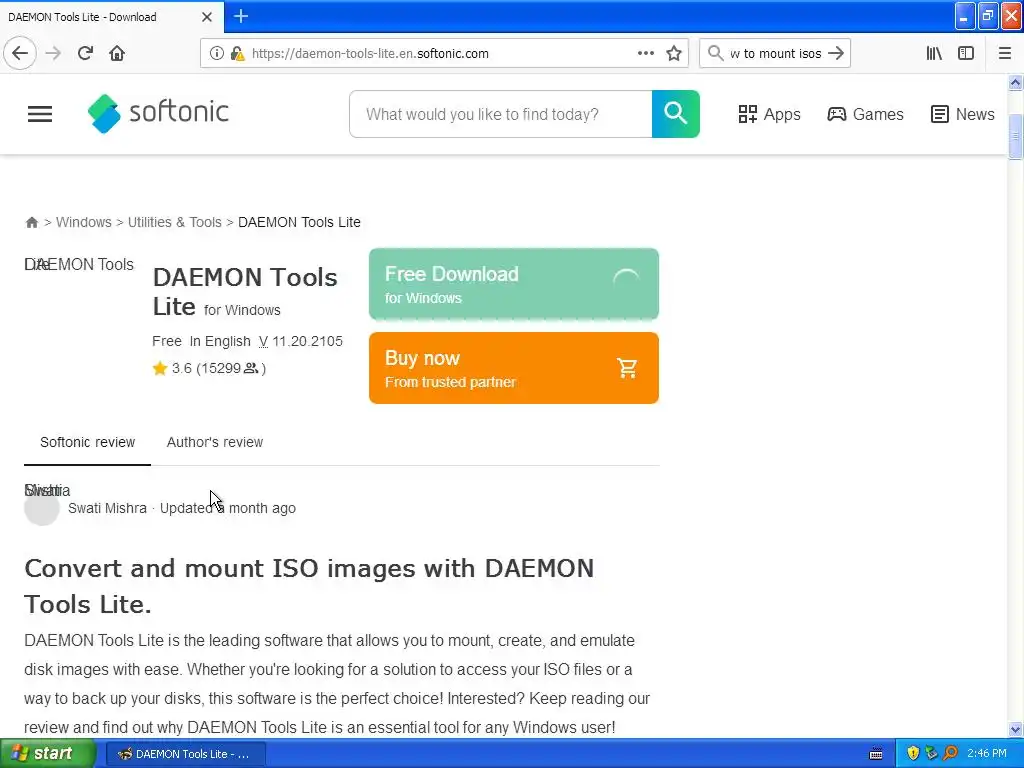Click the padlock warning icon in address bar

(x=238, y=54)
